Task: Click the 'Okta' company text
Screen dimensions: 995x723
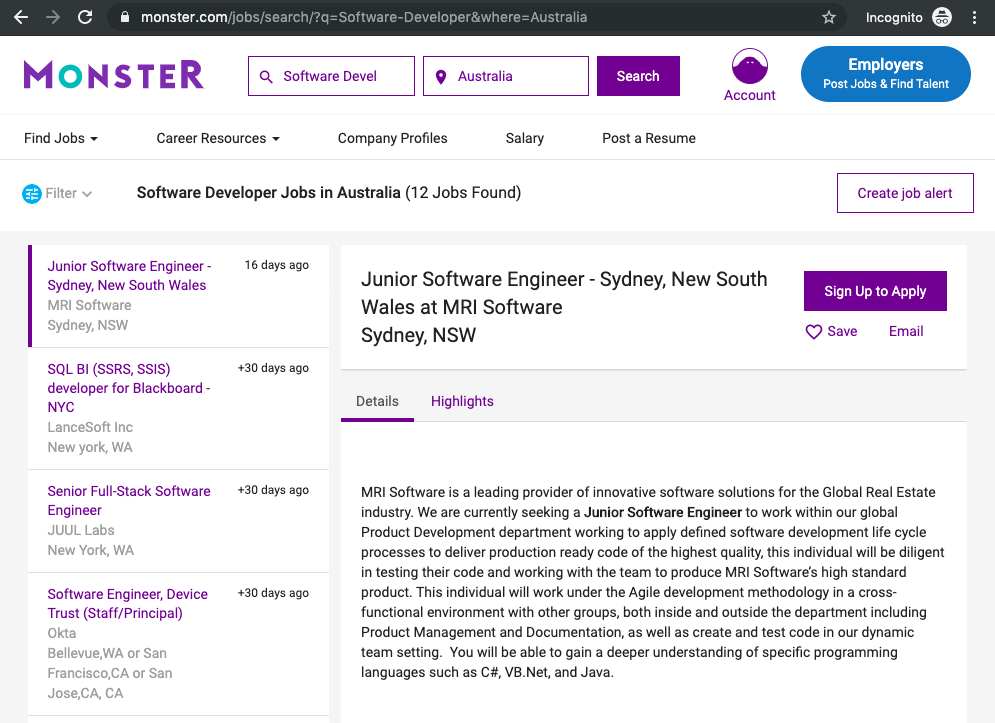Action: click(62, 633)
